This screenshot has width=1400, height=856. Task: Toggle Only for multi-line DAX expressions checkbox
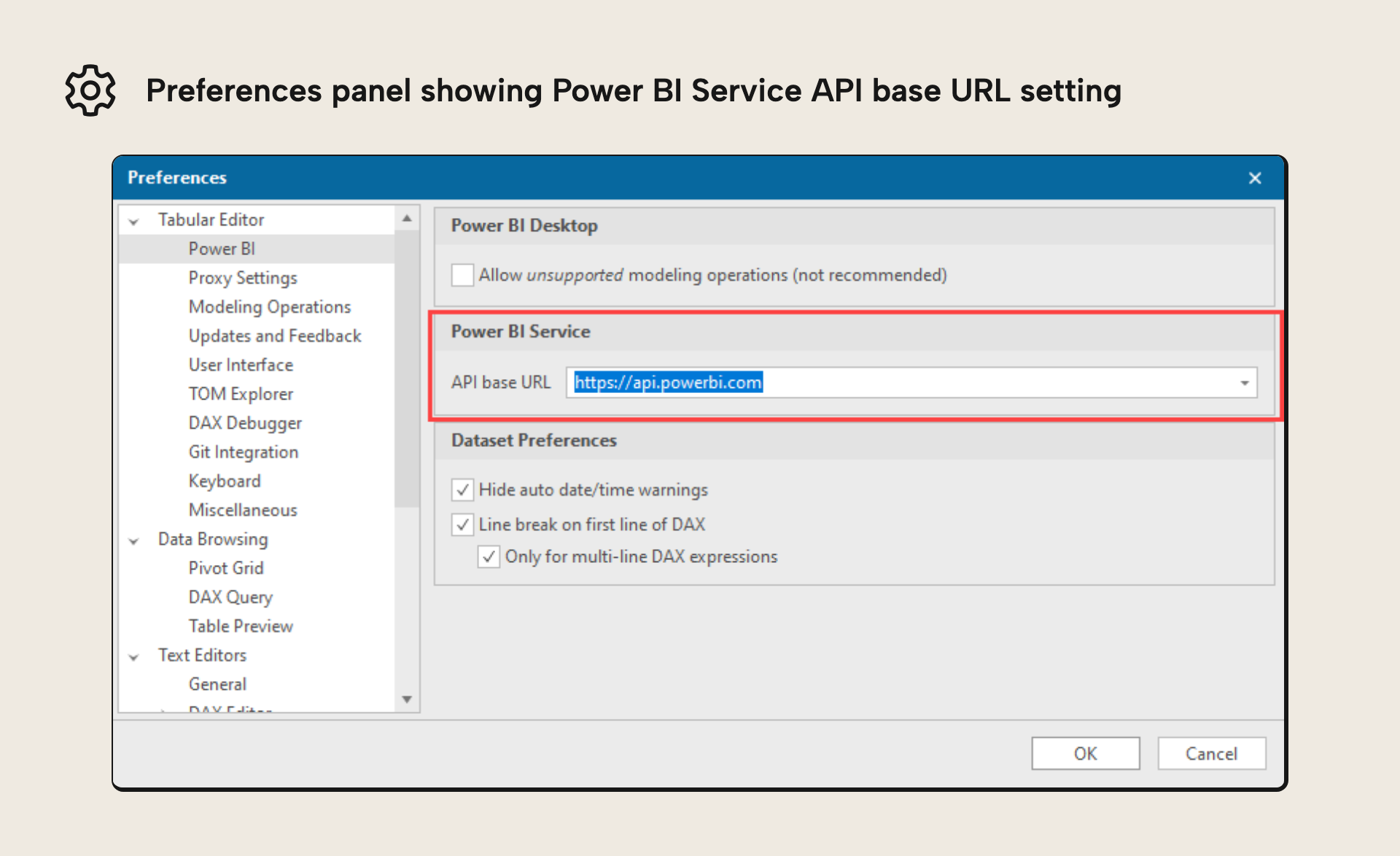[489, 556]
